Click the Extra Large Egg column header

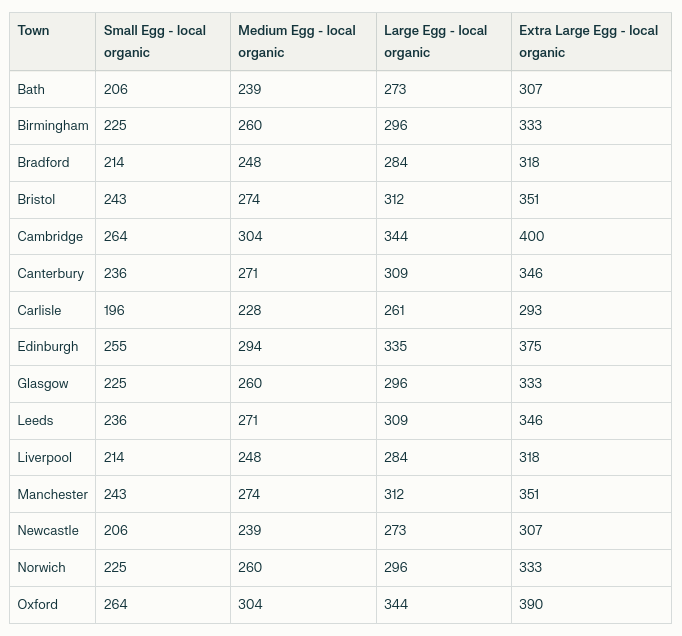588,41
